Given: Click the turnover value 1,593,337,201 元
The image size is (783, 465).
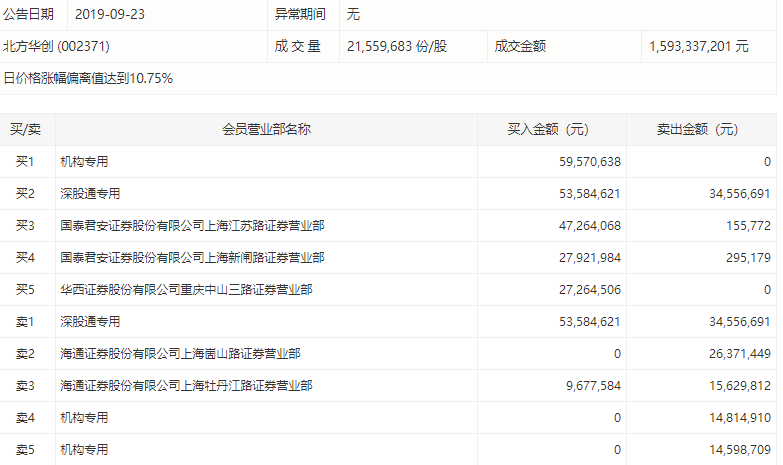Looking at the screenshot, I should click(699, 46).
